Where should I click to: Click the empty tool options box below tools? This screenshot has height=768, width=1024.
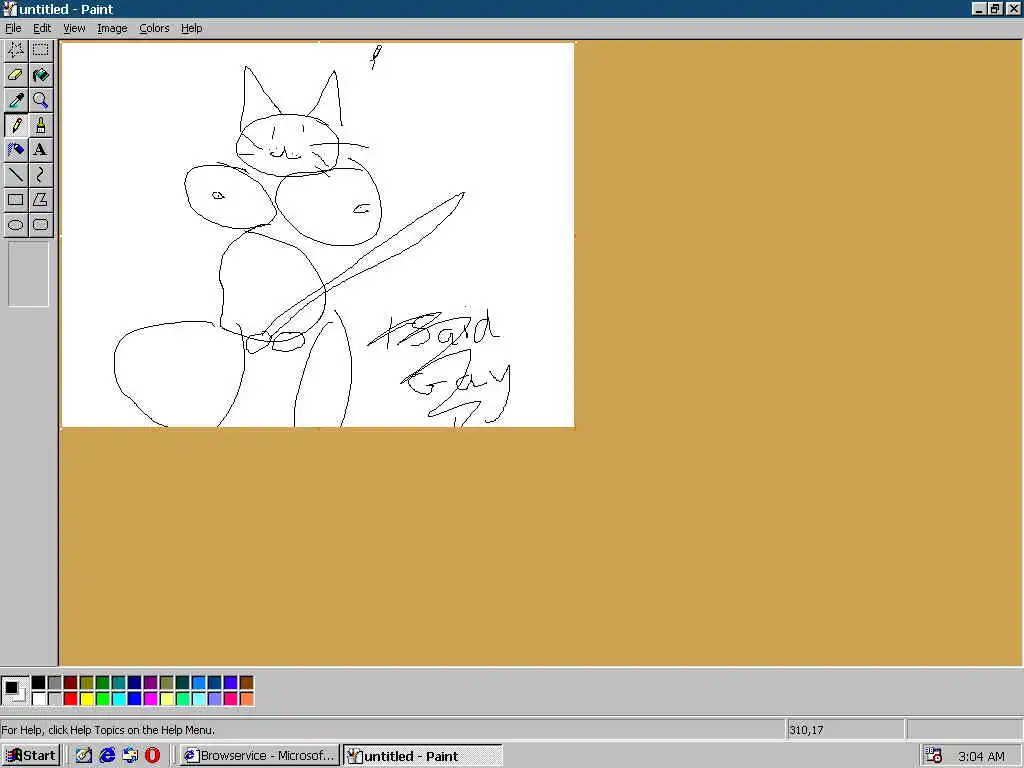click(28, 274)
